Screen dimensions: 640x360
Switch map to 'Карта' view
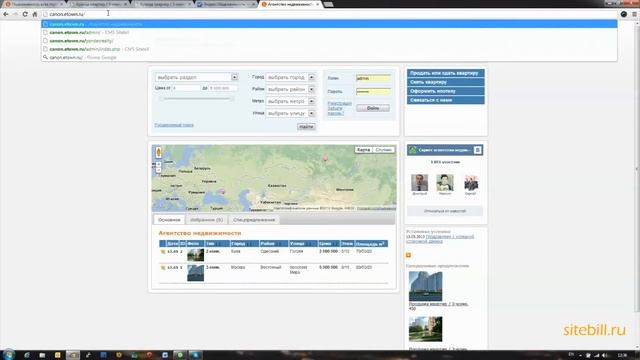click(x=363, y=150)
